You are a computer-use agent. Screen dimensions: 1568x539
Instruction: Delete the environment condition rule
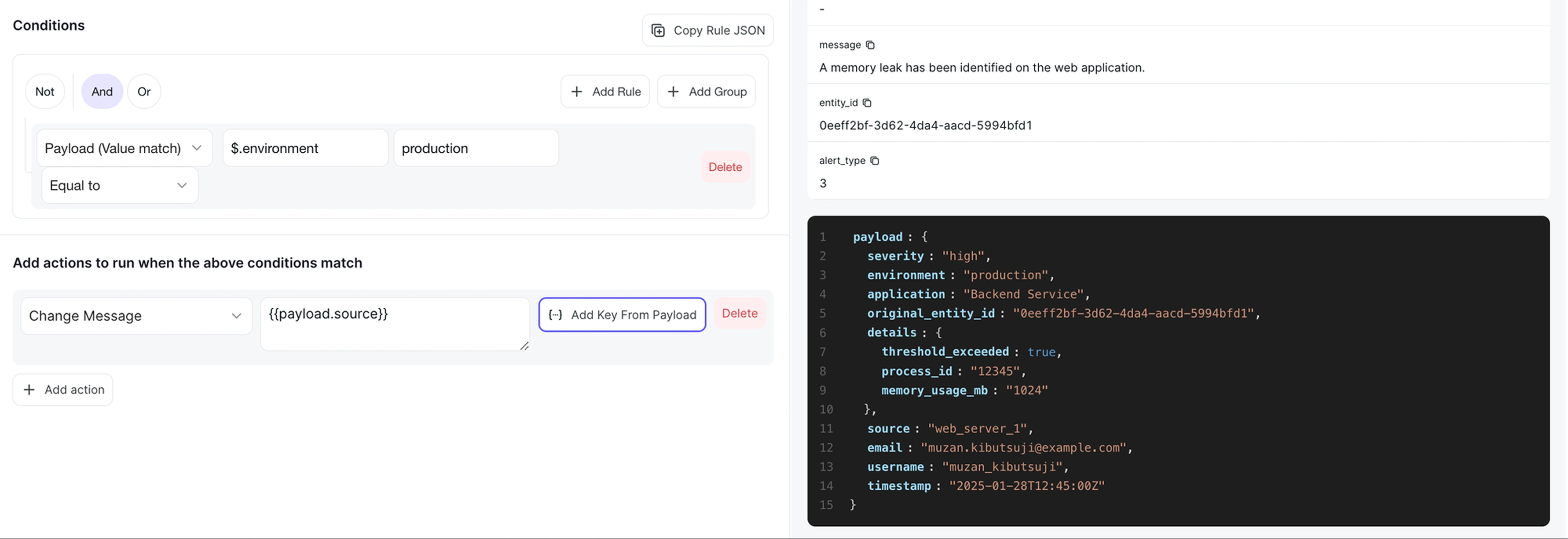point(724,167)
